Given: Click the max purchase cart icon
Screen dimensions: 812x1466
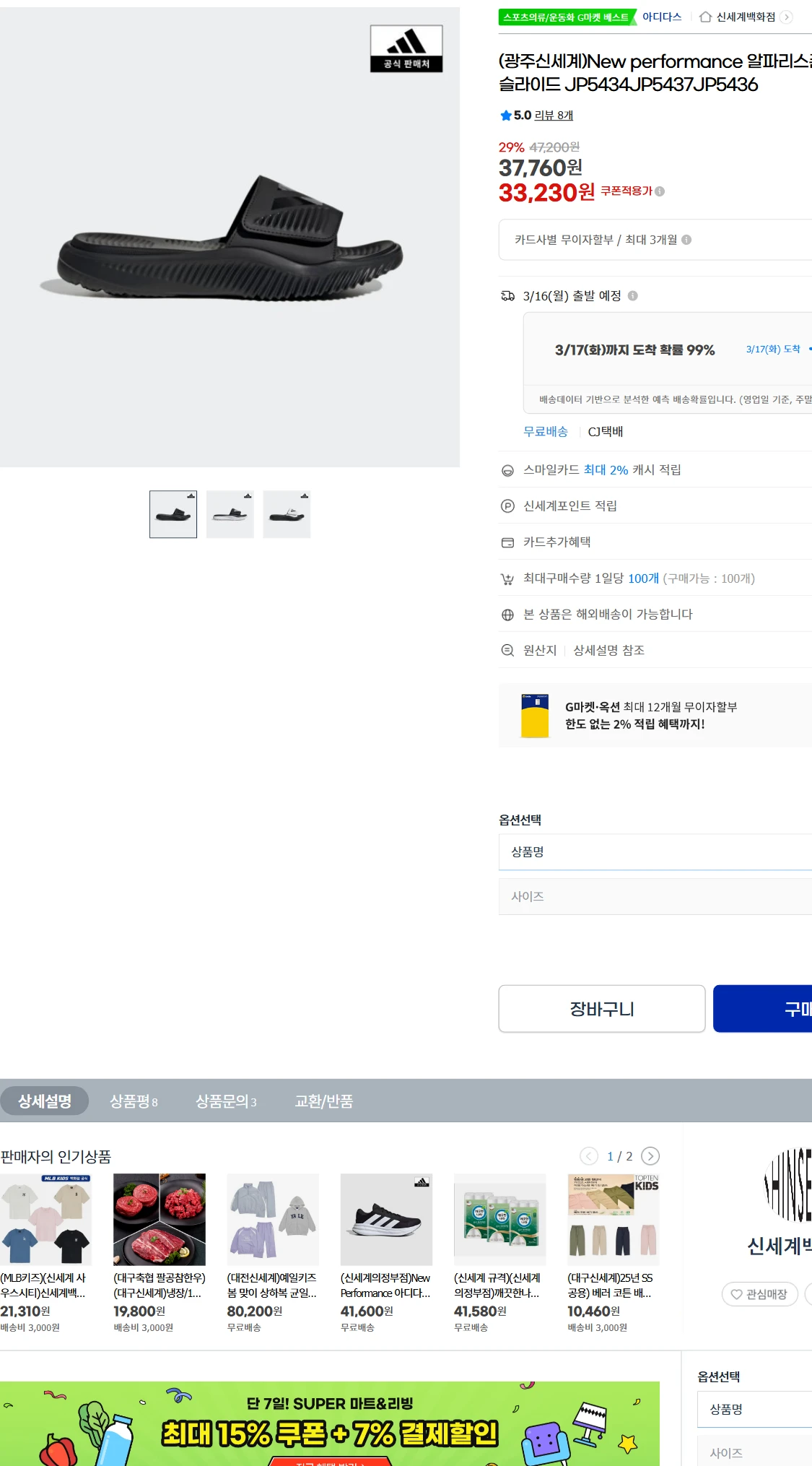Looking at the screenshot, I should pos(507,578).
